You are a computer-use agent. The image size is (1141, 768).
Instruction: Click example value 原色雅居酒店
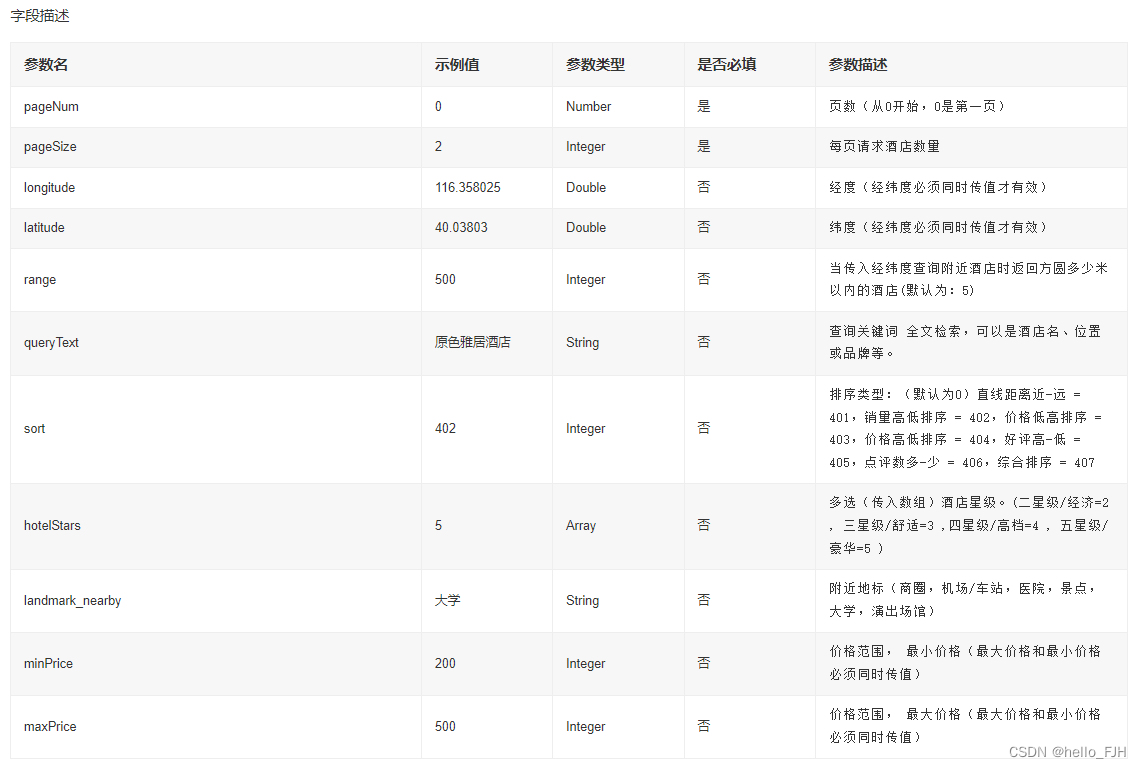coord(473,342)
